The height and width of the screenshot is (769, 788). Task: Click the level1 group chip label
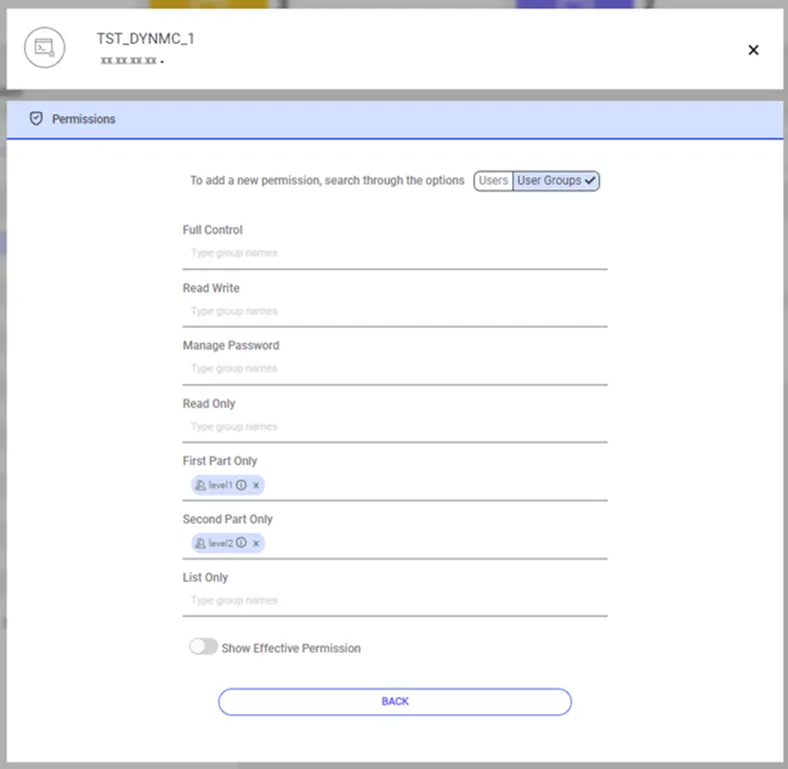[220, 485]
